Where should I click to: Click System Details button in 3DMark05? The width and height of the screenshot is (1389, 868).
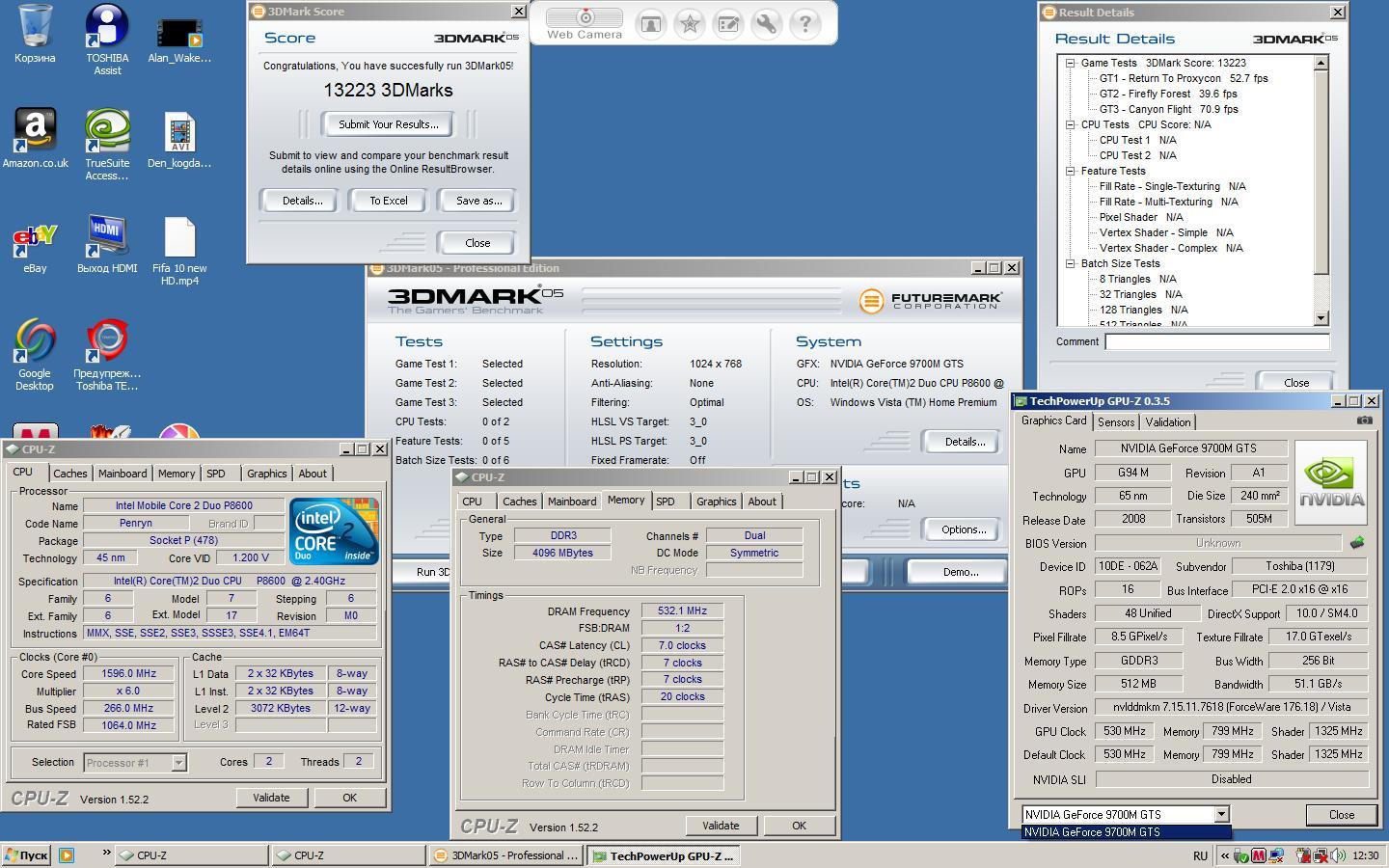point(965,442)
